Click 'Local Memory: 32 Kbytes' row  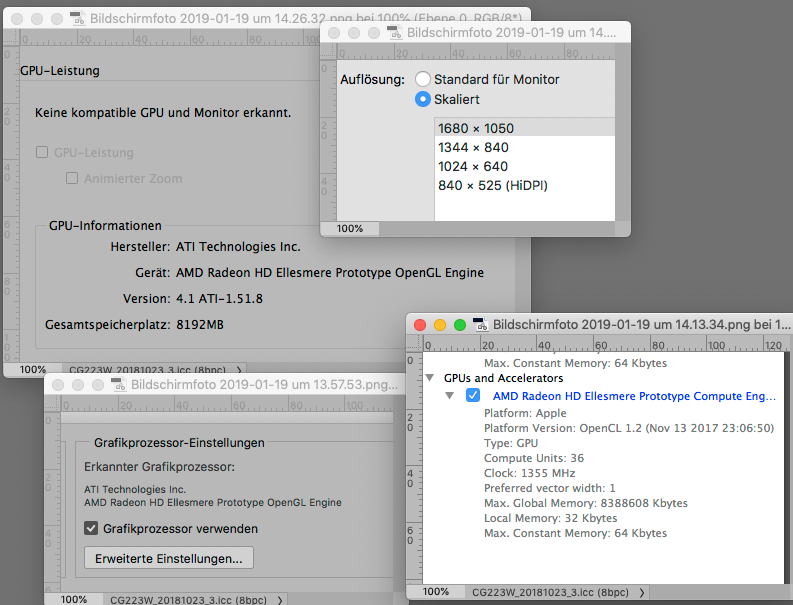click(x=550, y=518)
